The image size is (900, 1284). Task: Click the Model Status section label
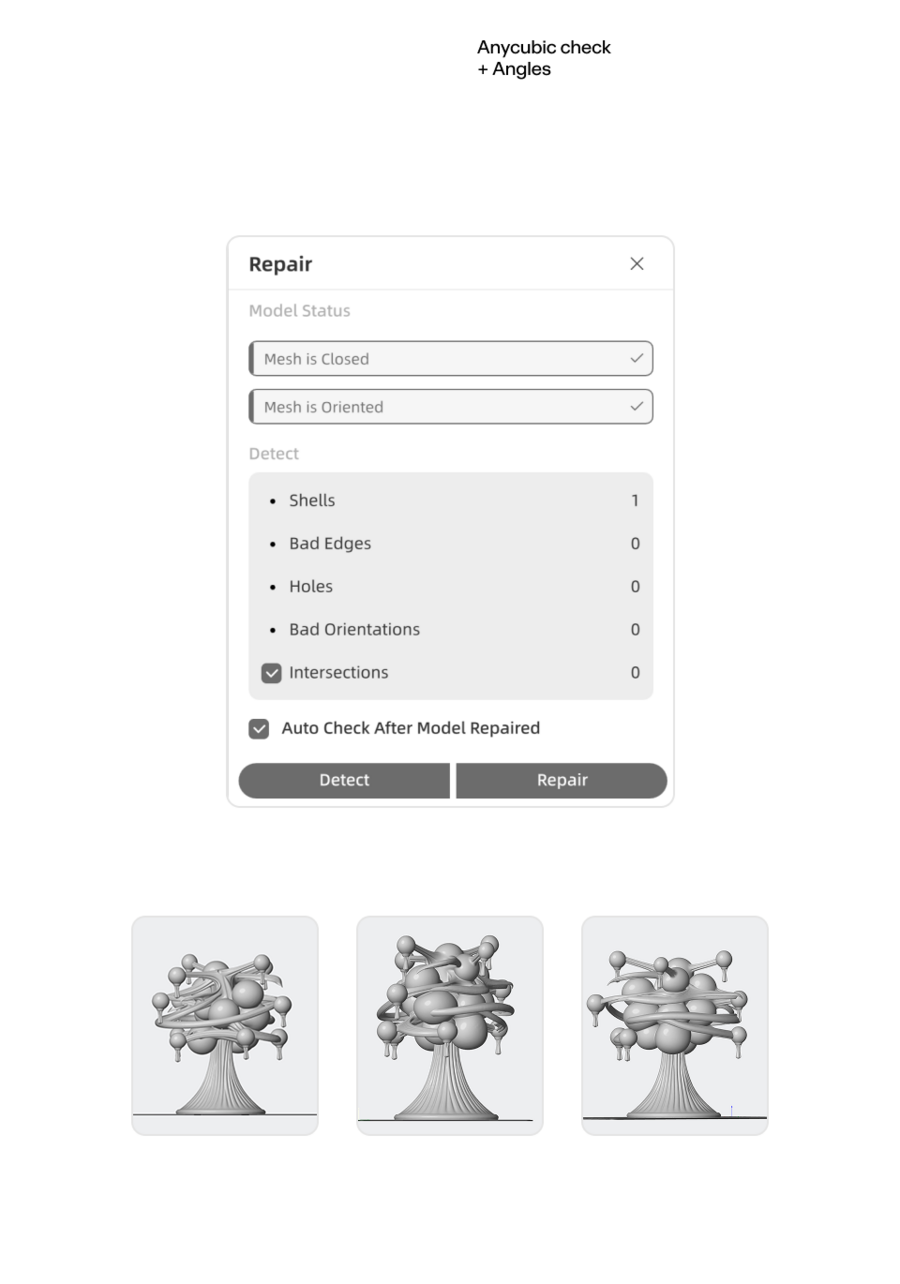pos(300,311)
